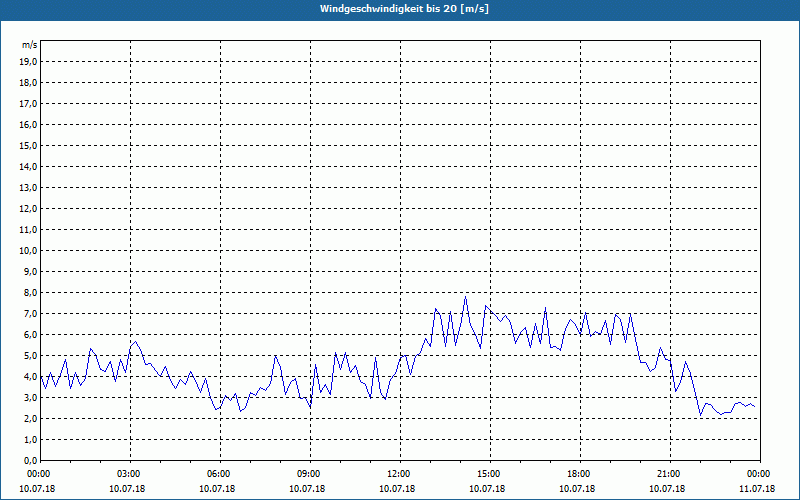Select the '10.07.18' date under 12:00
Viewport: 800px width, 500px height.
click(x=397, y=489)
